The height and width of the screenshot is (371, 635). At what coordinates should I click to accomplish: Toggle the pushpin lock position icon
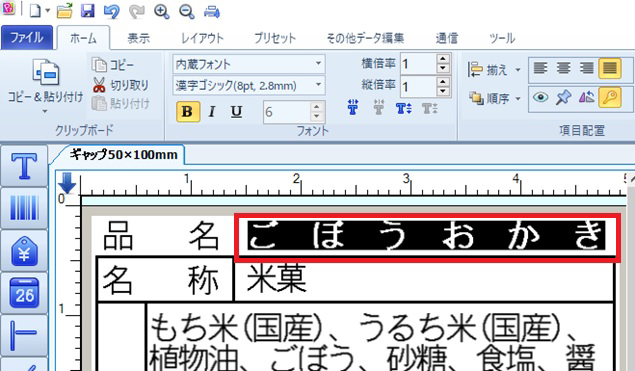(x=563, y=97)
